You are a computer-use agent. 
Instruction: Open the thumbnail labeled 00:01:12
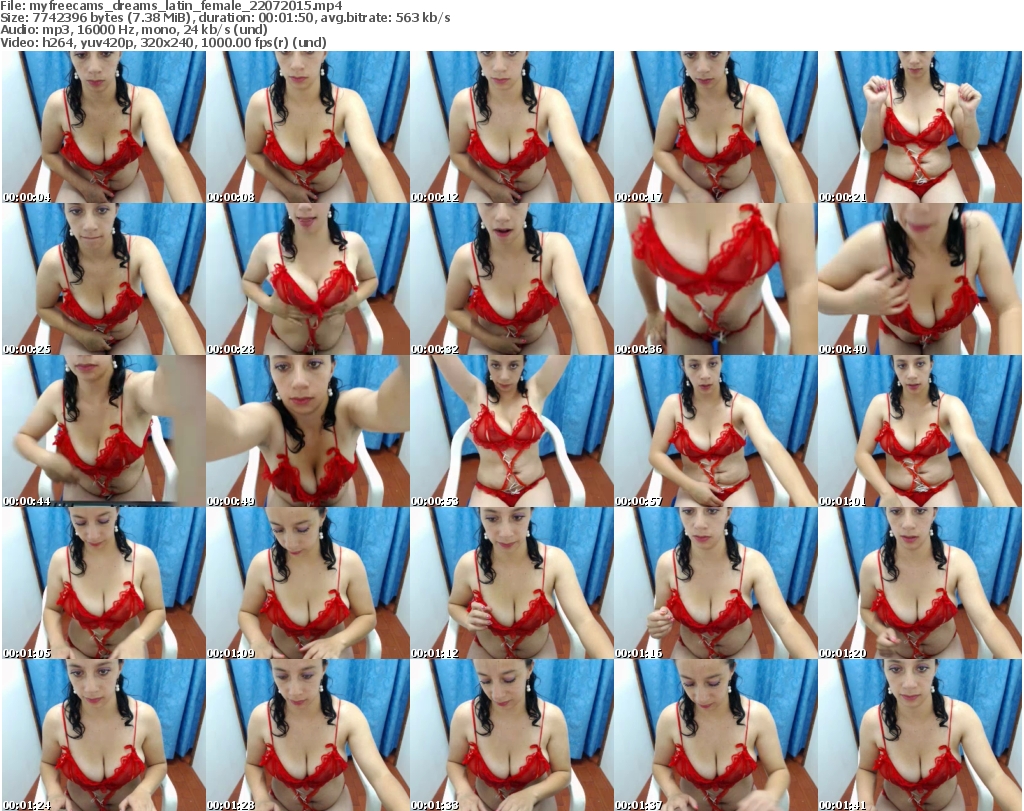(x=512, y=583)
